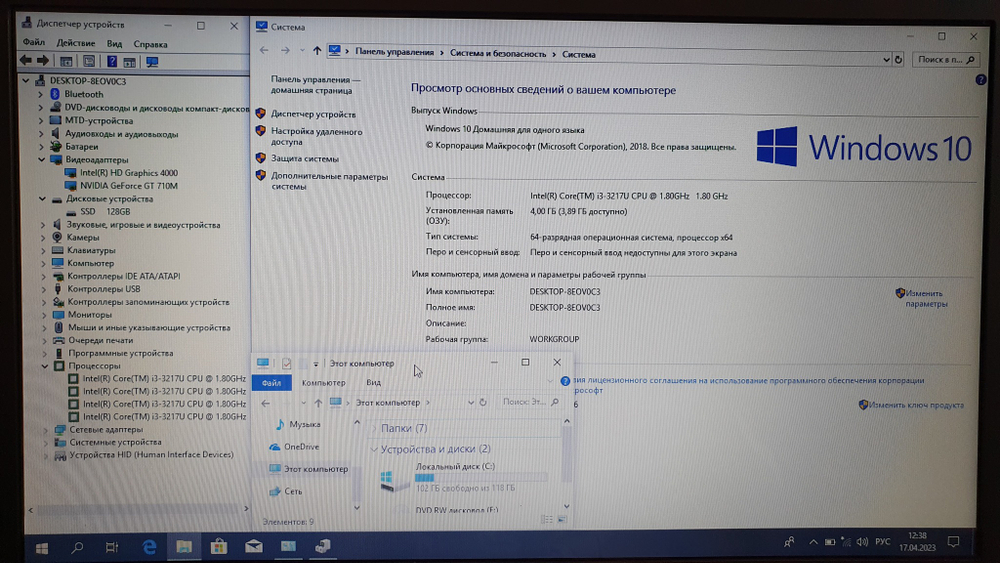Open Диспетчер устройств link in System sidebar

[x=313, y=114]
